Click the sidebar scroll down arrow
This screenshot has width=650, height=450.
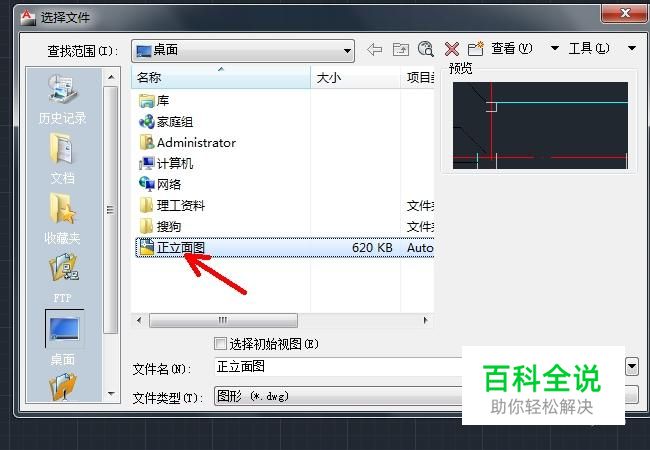coord(111,394)
